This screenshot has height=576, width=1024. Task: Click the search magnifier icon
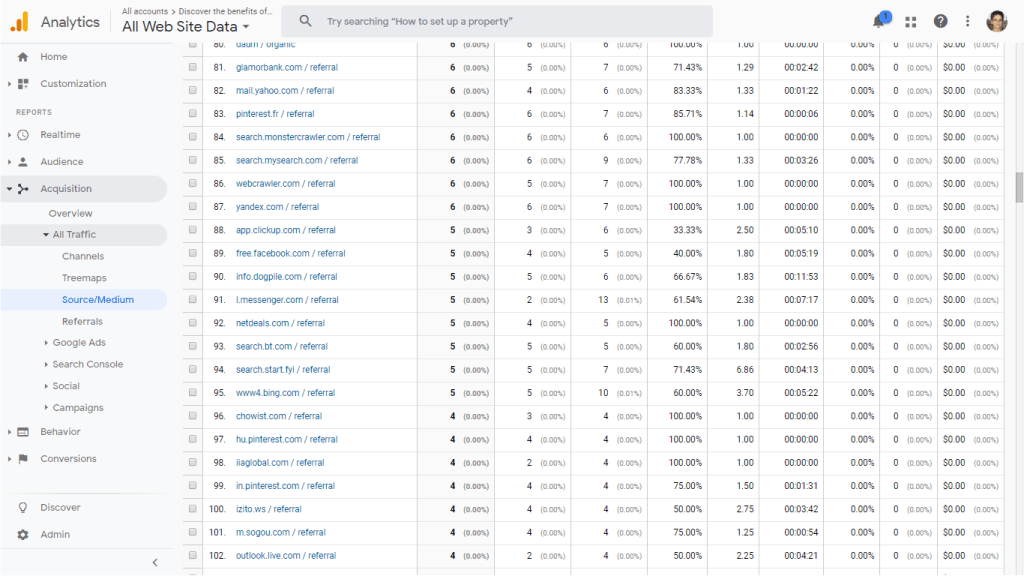(305, 21)
